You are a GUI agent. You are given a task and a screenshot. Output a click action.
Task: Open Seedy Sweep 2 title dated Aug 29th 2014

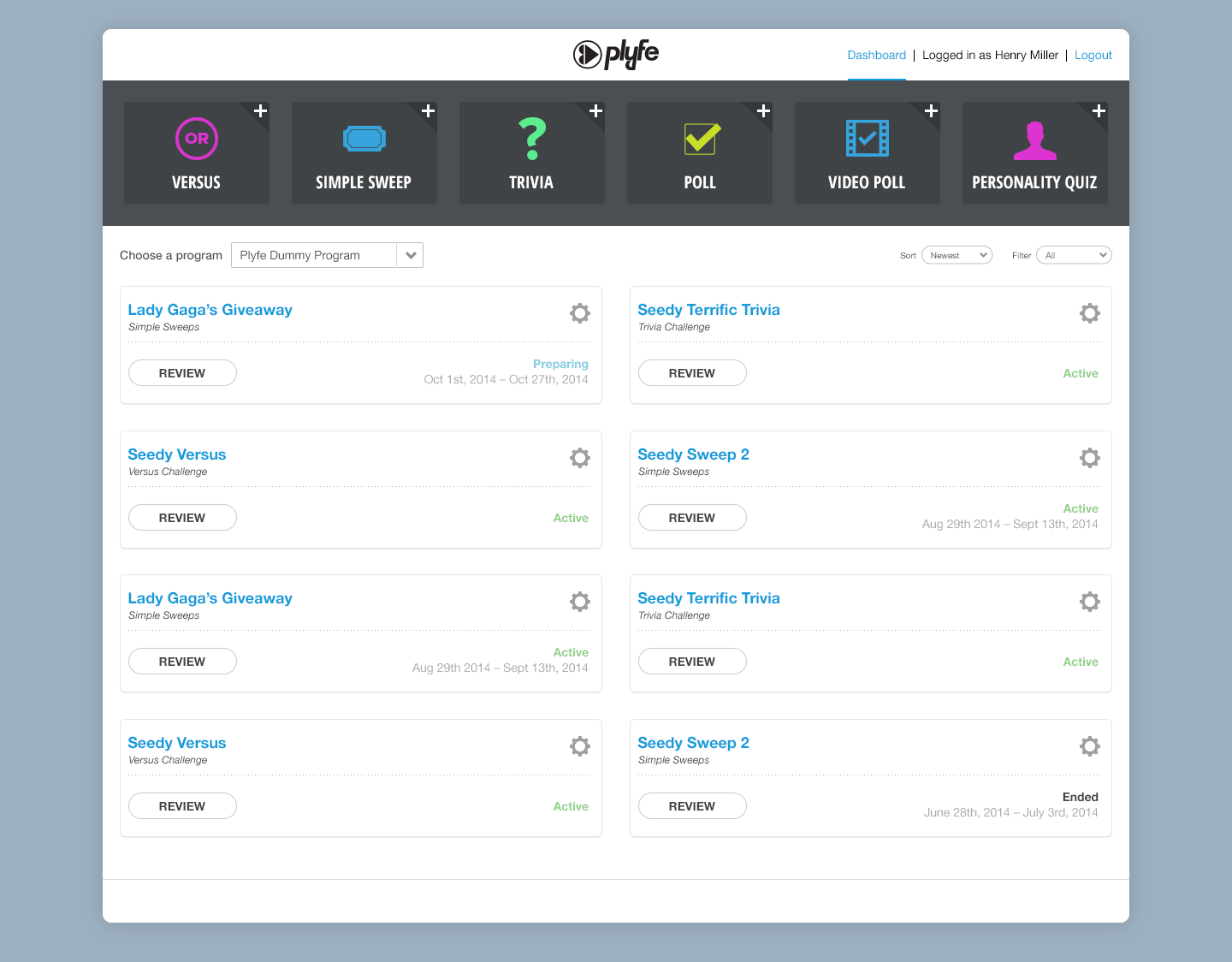point(694,454)
